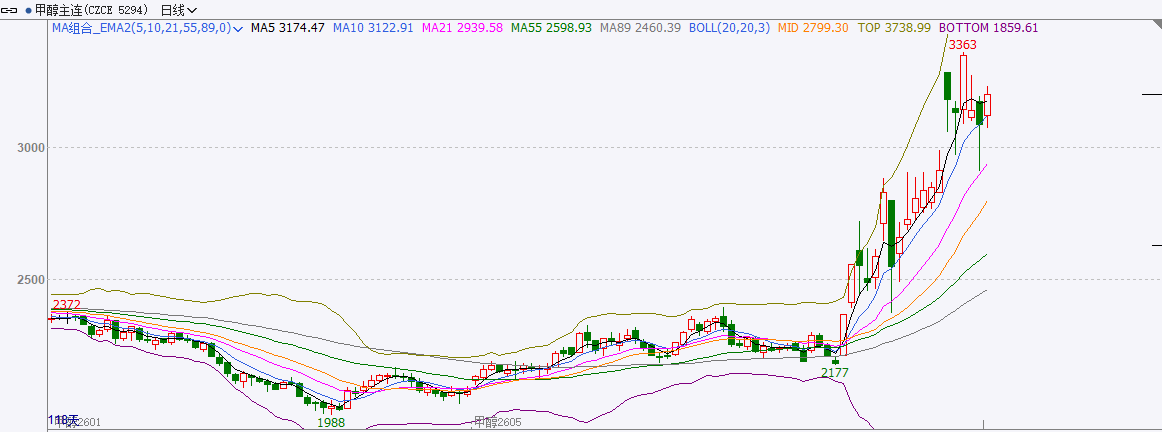Select the BOLL(20,20,3) indicator label
Image resolution: width=1162 pixels, height=432 pixels.
tap(728, 28)
